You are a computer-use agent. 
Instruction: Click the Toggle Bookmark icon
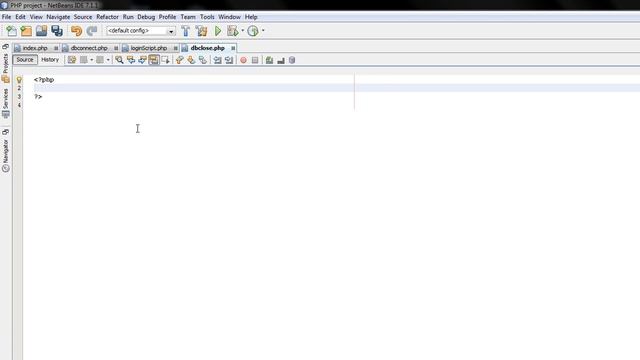tap(203, 60)
